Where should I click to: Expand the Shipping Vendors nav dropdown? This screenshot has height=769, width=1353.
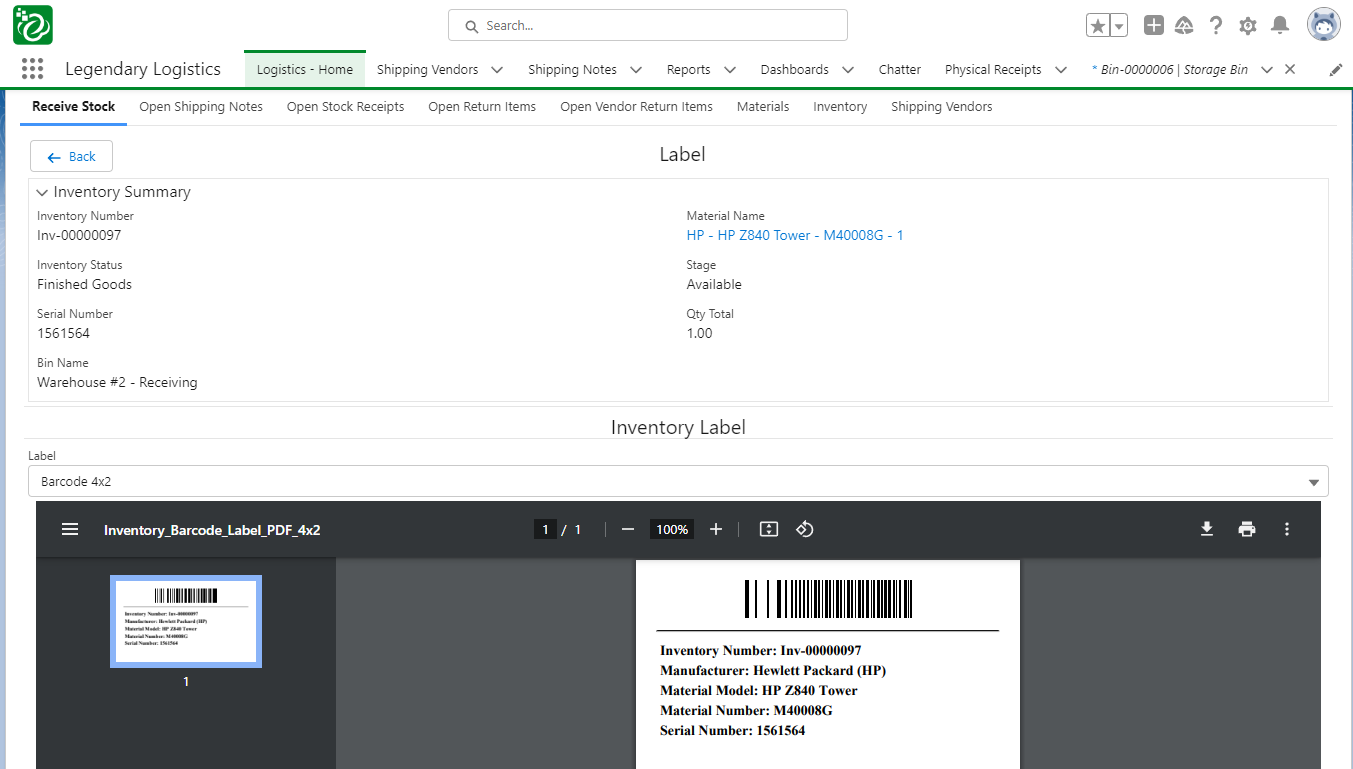[497, 70]
